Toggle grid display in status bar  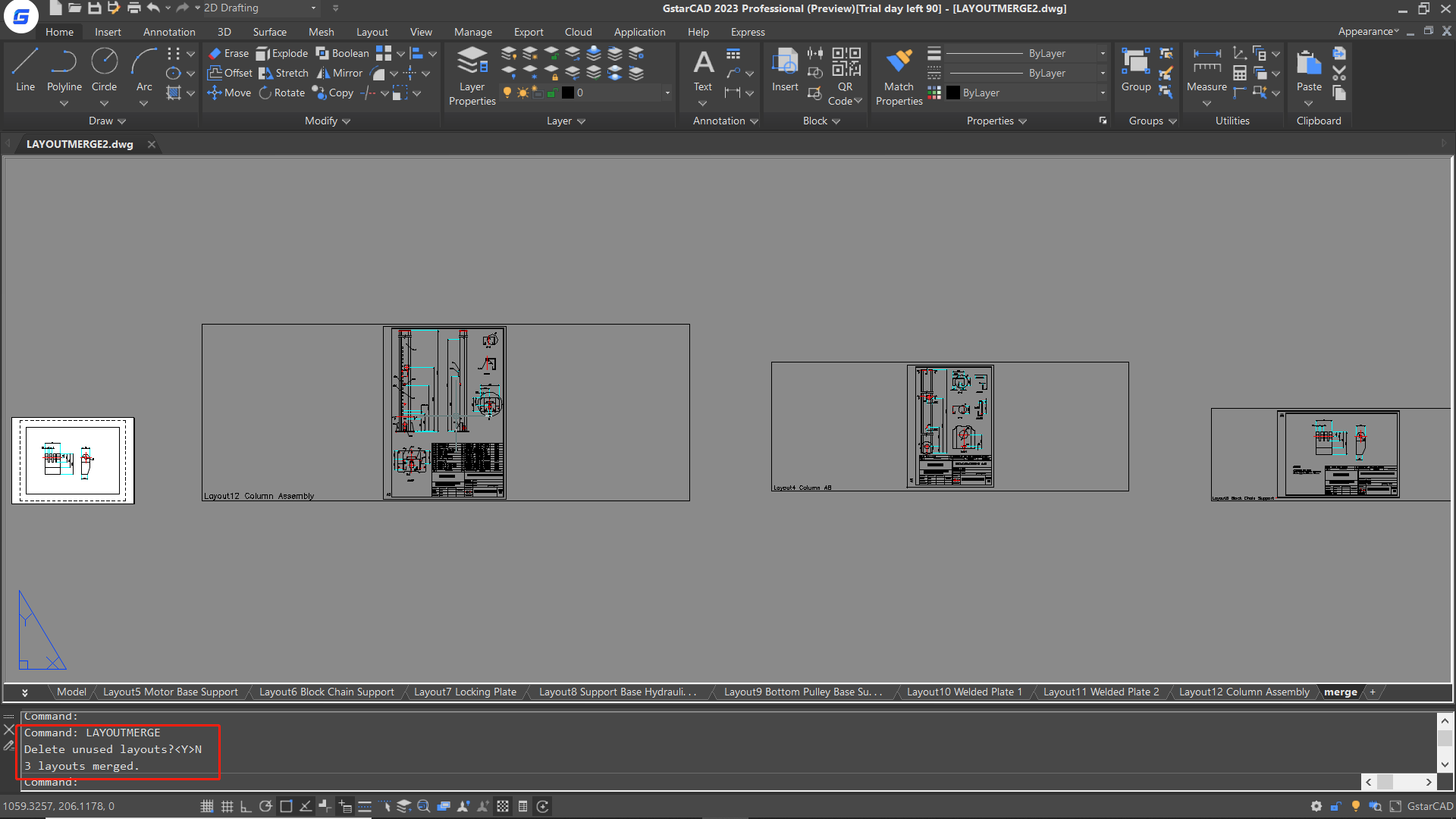pos(227,806)
